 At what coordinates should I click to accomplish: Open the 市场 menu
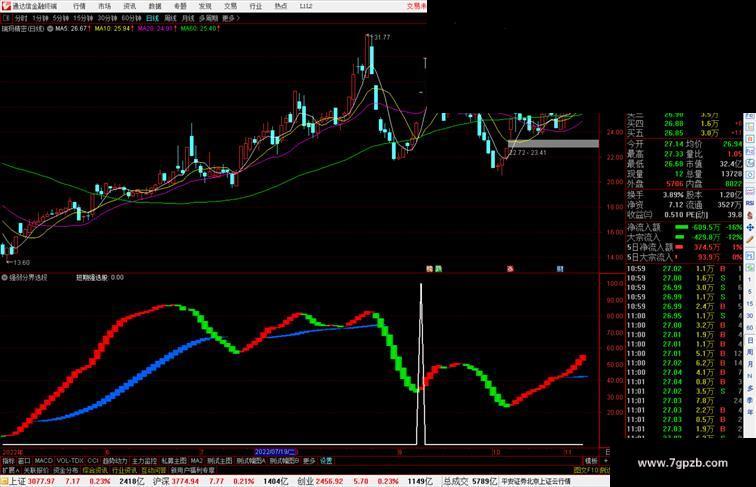tap(104, 6)
